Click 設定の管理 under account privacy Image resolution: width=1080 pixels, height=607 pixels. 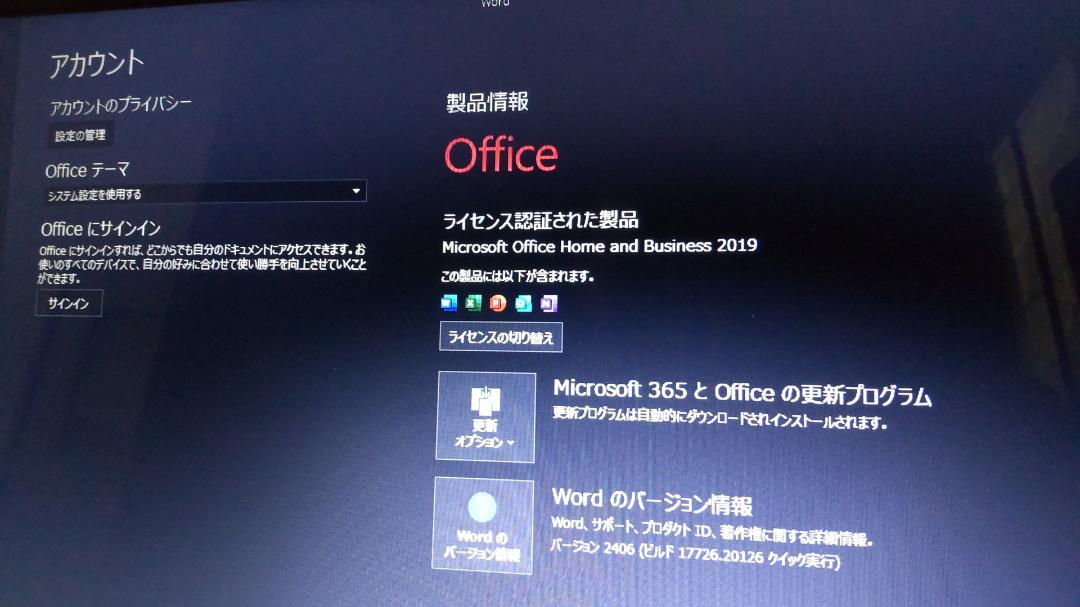(x=81, y=135)
